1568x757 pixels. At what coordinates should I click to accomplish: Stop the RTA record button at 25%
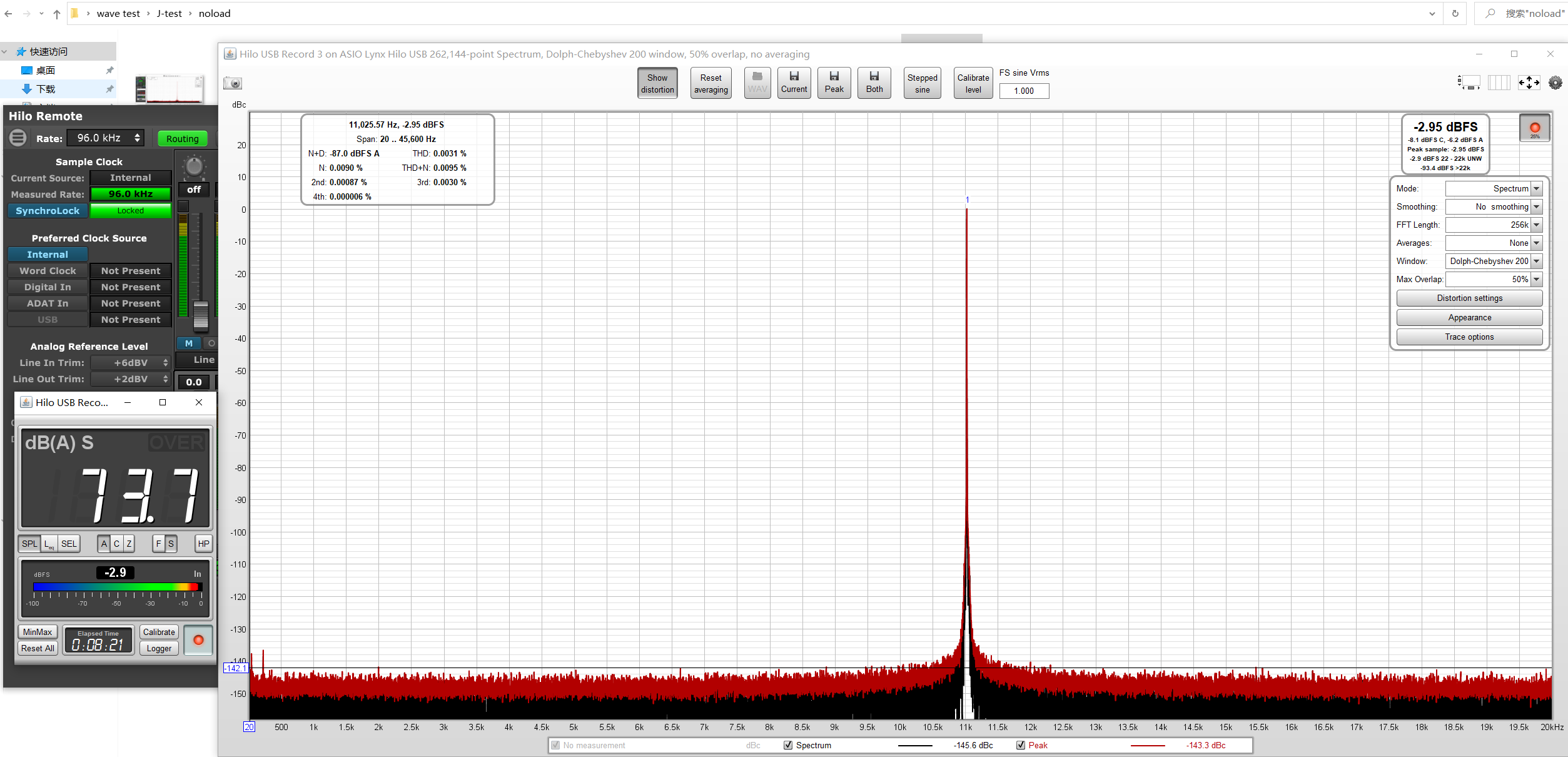1535,128
